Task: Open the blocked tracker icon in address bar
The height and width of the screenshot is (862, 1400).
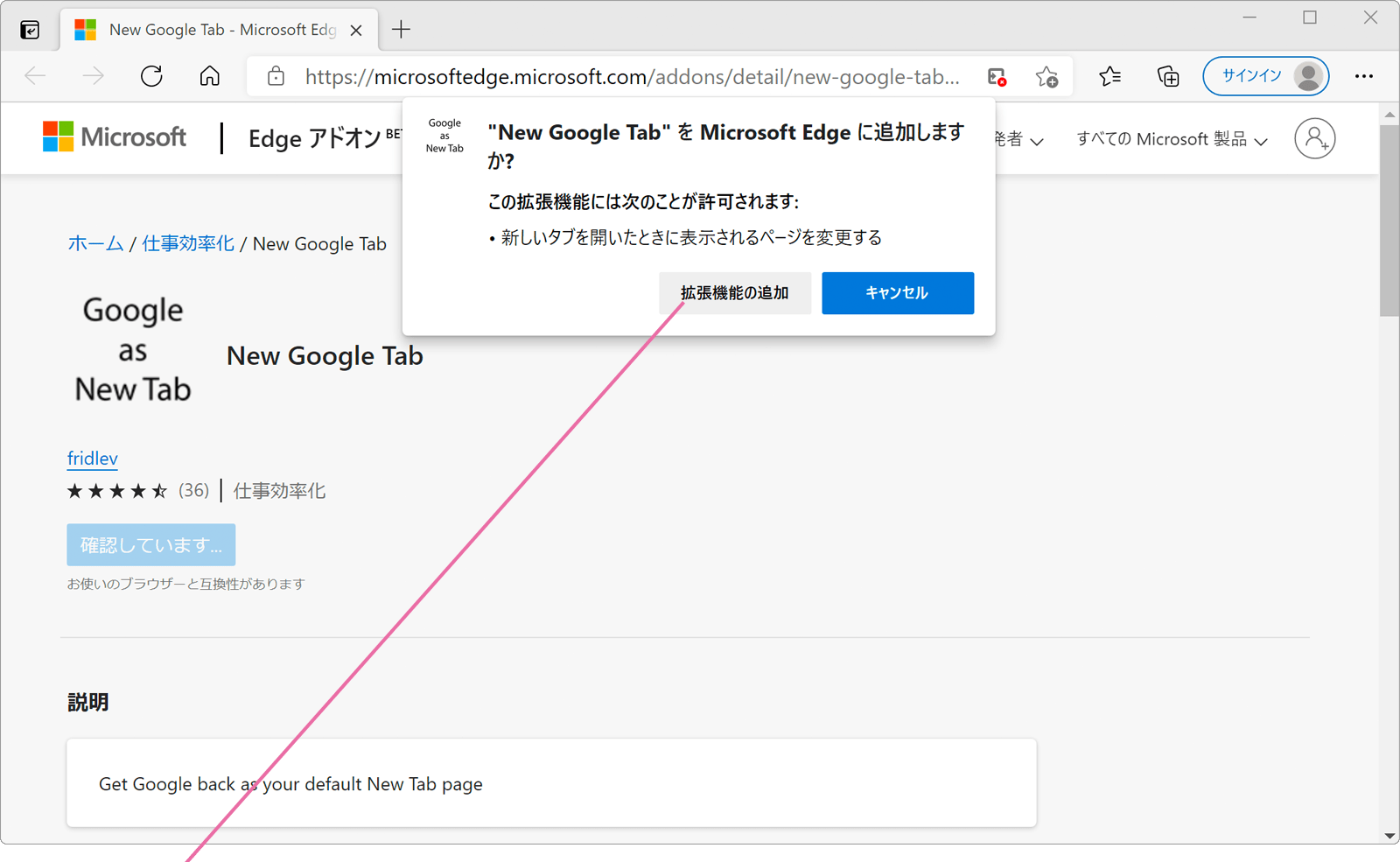Action: click(997, 77)
